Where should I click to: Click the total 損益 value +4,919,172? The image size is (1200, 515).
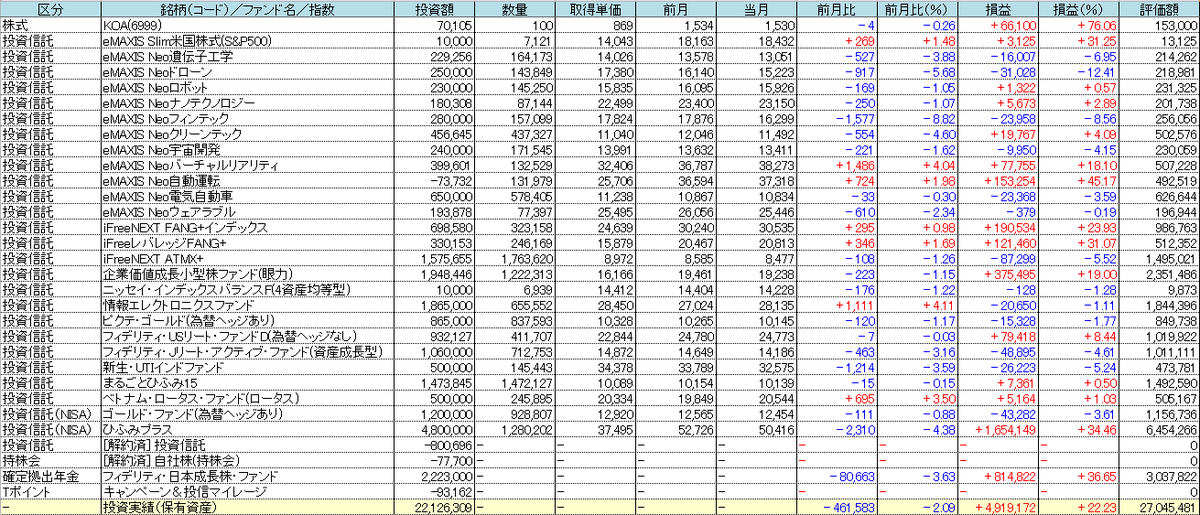(x=998, y=507)
